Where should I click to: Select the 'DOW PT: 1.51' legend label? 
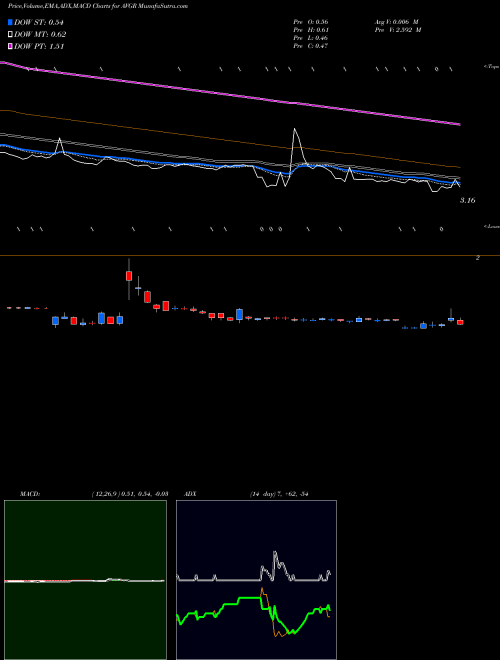(39, 46)
